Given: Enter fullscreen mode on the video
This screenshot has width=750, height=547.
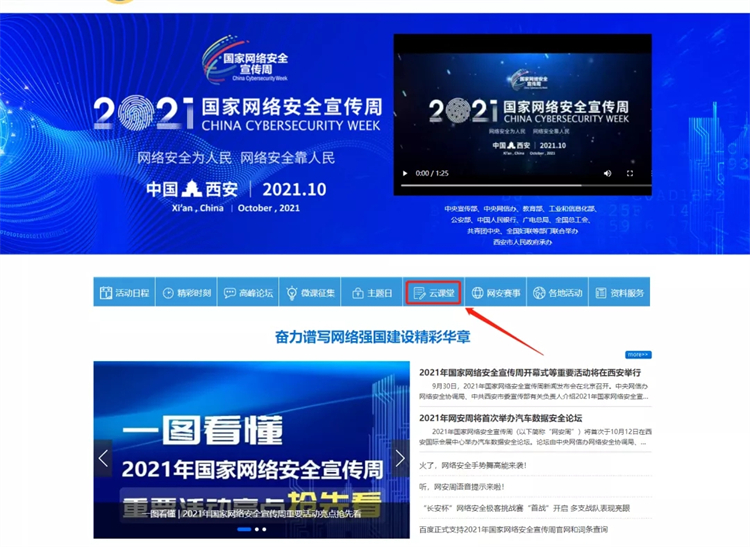Looking at the screenshot, I should tap(630, 173).
